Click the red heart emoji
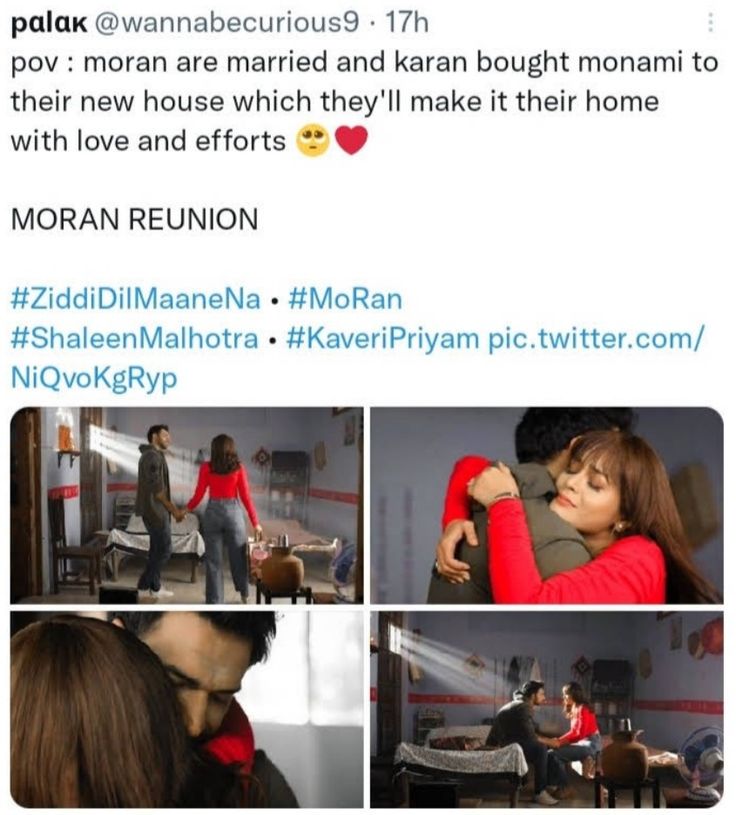The height and width of the screenshot is (815, 736). [352, 141]
